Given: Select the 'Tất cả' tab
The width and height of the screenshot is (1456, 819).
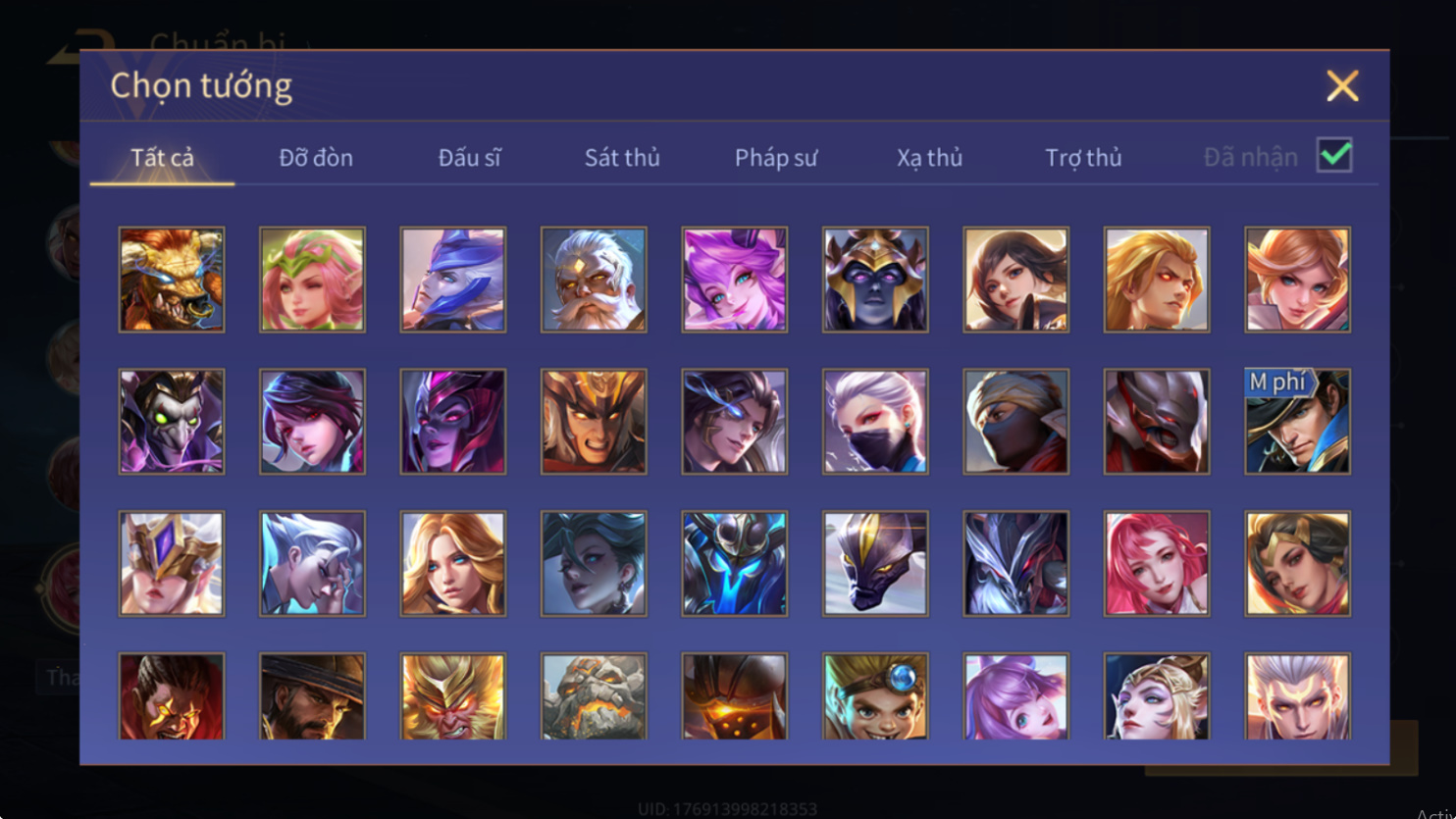Looking at the screenshot, I should click(x=163, y=157).
